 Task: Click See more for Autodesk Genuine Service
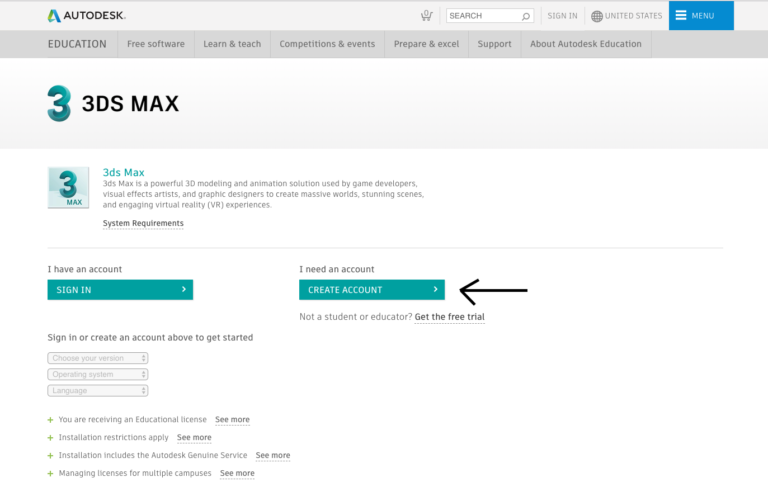273,456
